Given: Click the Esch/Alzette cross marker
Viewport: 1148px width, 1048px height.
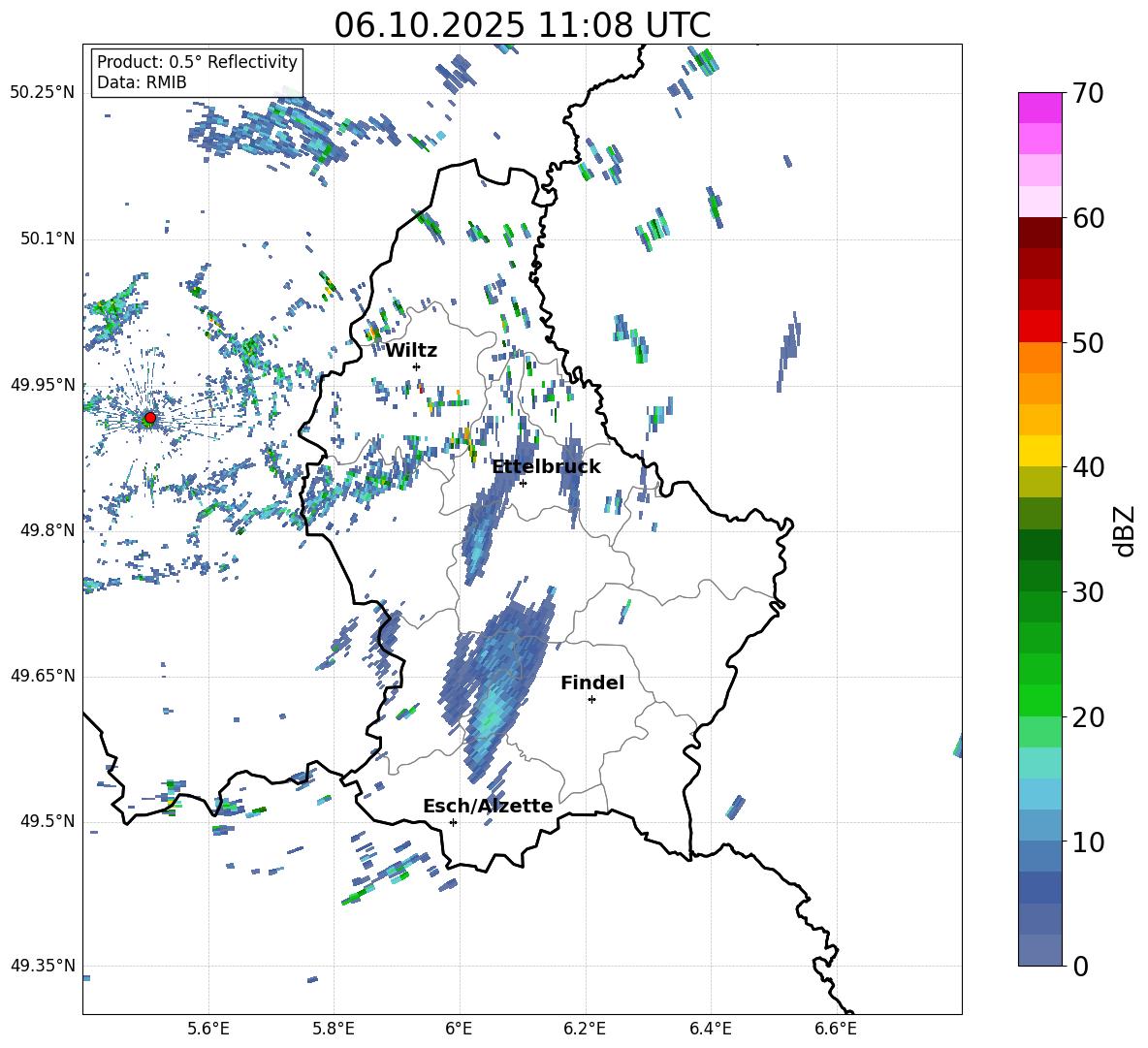Looking at the screenshot, I should 453,822.
